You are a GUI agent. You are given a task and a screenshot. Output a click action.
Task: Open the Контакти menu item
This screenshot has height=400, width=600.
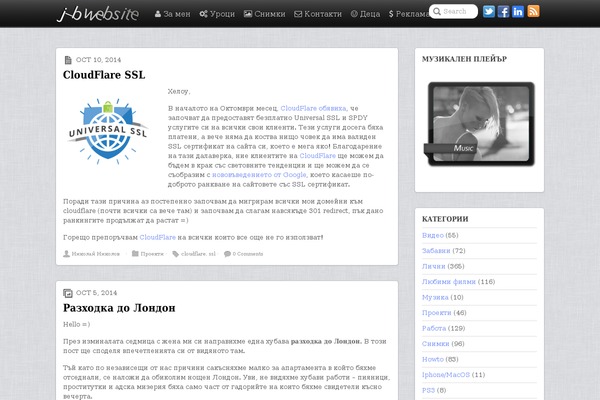[318, 14]
